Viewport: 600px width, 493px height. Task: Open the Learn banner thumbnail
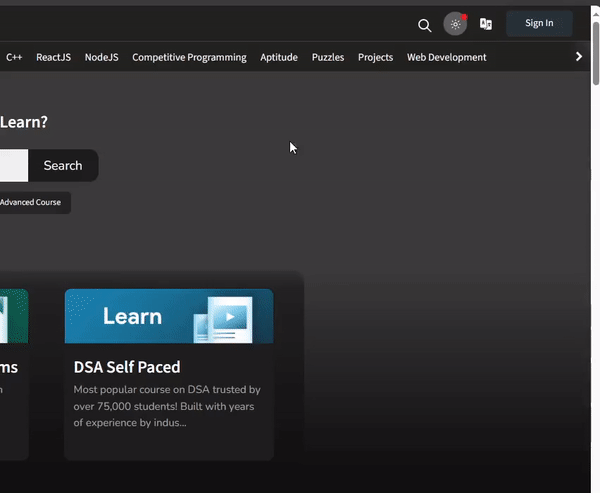[169, 316]
